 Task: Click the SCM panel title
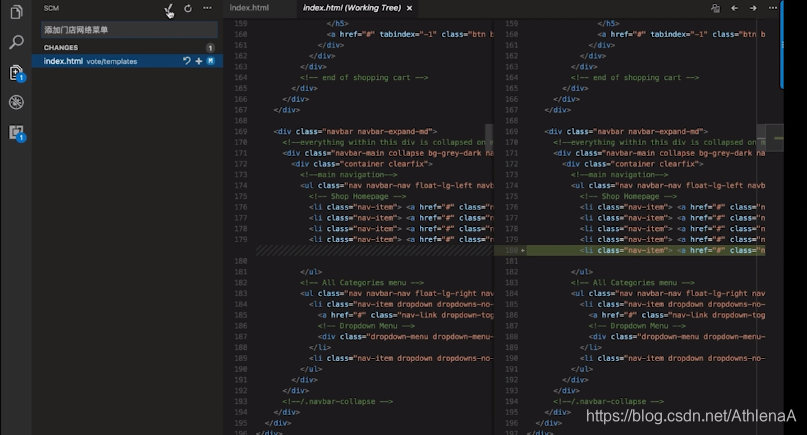[x=51, y=8]
